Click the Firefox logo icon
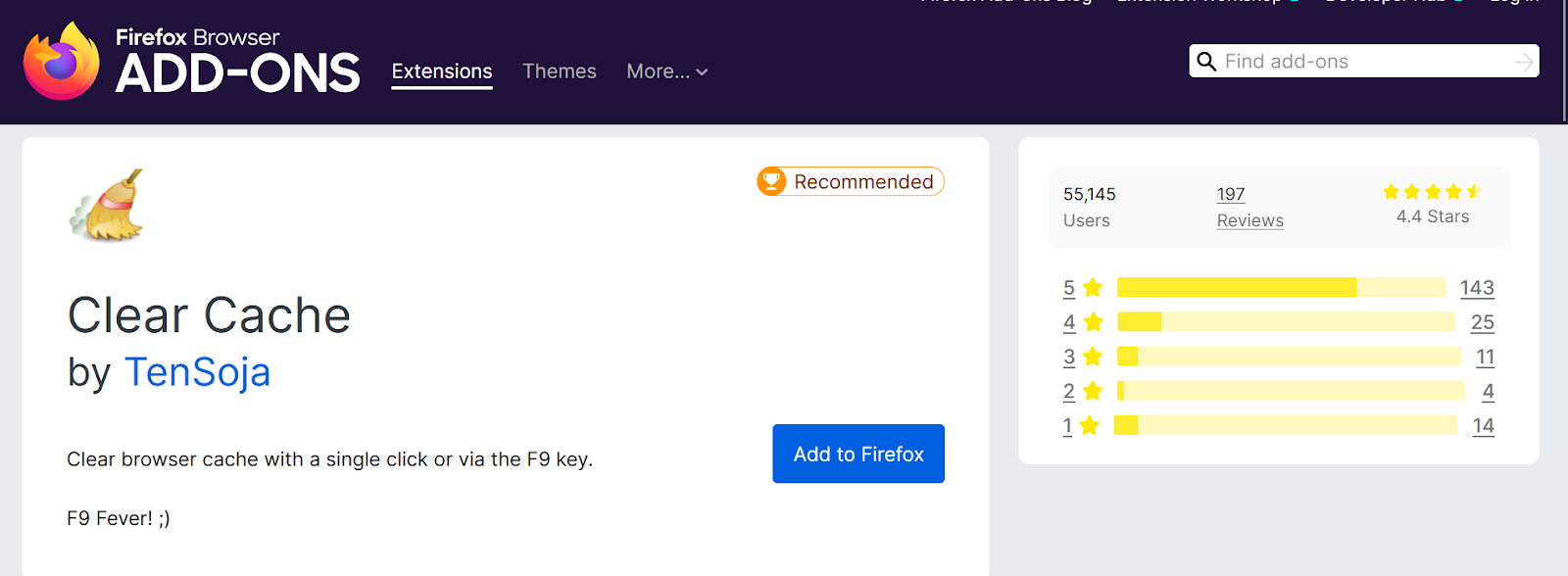The height and width of the screenshot is (576, 1568). pyautogui.click(x=62, y=61)
